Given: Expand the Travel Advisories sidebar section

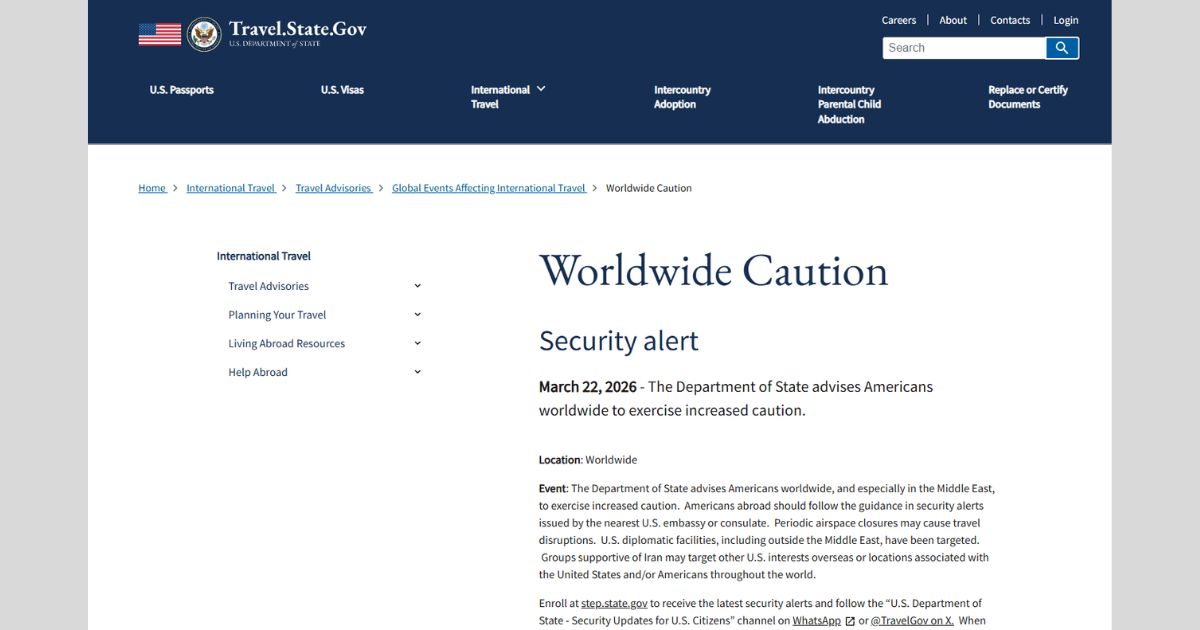Looking at the screenshot, I should 417,286.
